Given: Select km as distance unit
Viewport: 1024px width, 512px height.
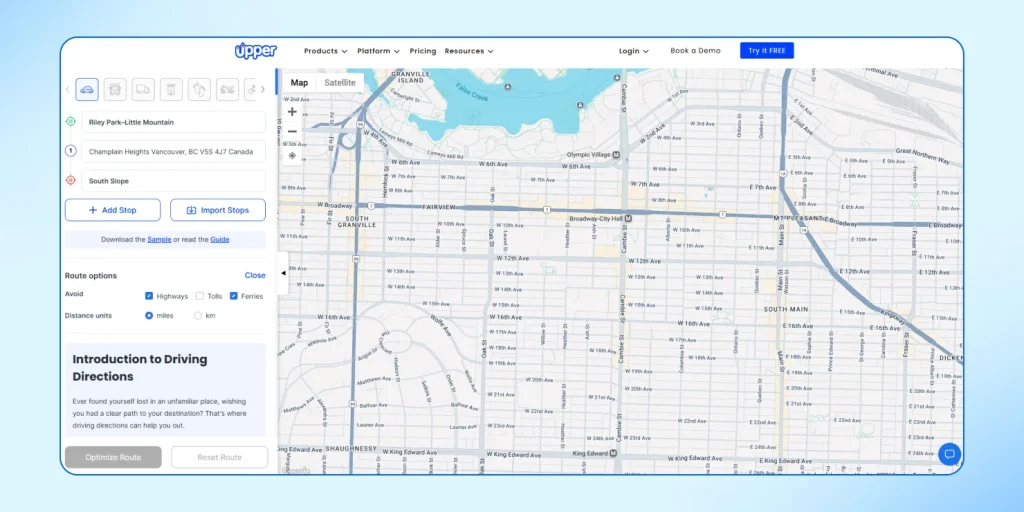Looking at the screenshot, I should (198, 315).
